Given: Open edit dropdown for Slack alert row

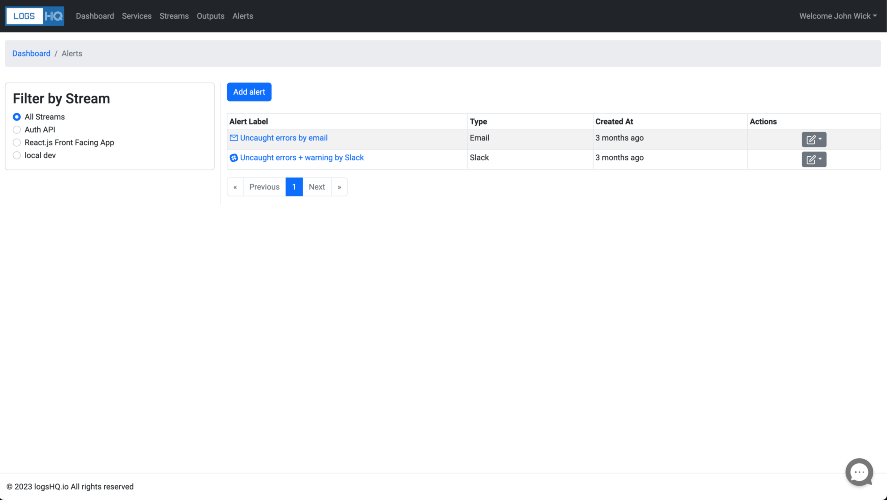Looking at the screenshot, I should (814, 160).
